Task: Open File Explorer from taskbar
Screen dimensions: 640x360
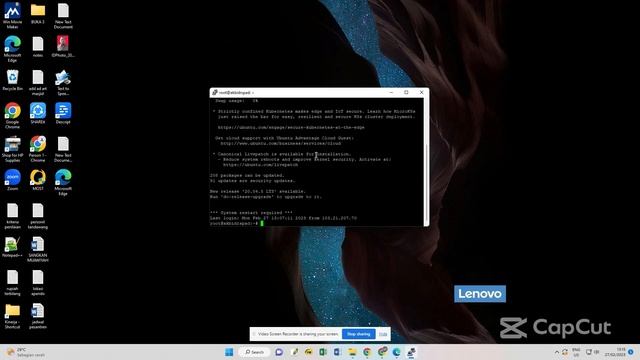Action: (x=352, y=352)
